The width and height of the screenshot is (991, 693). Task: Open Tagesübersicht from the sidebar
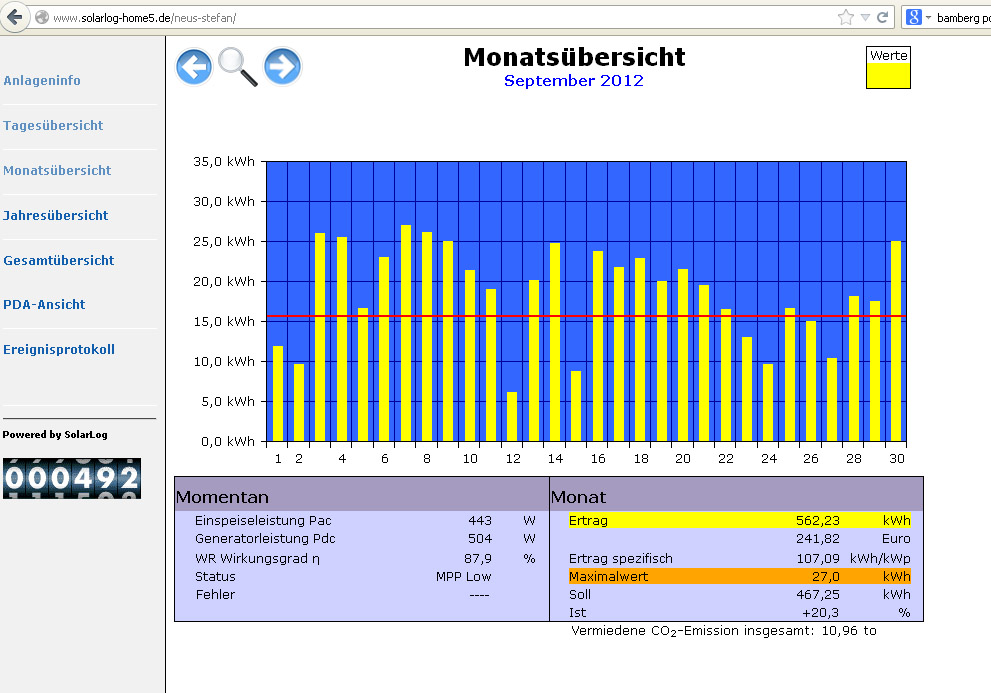point(53,125)
